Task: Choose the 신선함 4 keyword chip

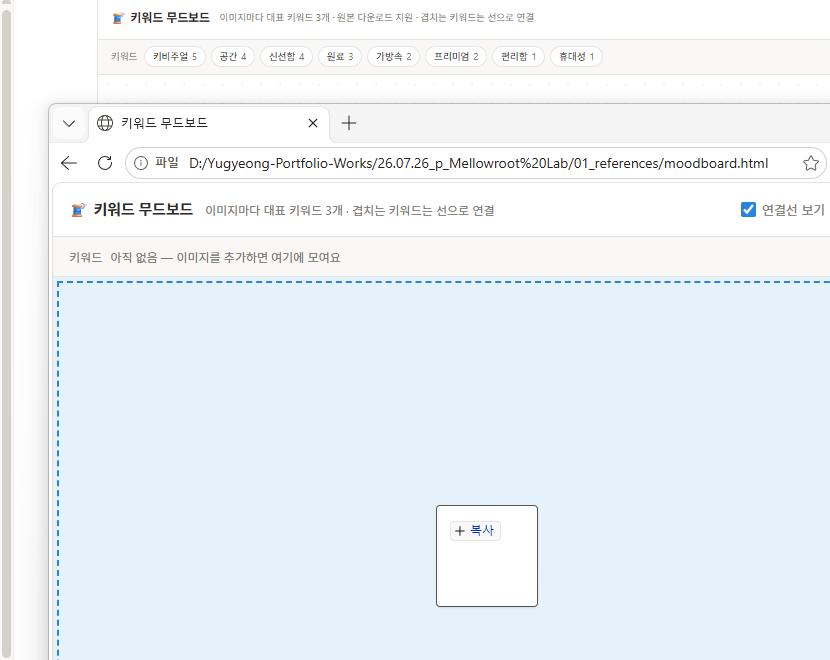Action: (x=286, y=57)
